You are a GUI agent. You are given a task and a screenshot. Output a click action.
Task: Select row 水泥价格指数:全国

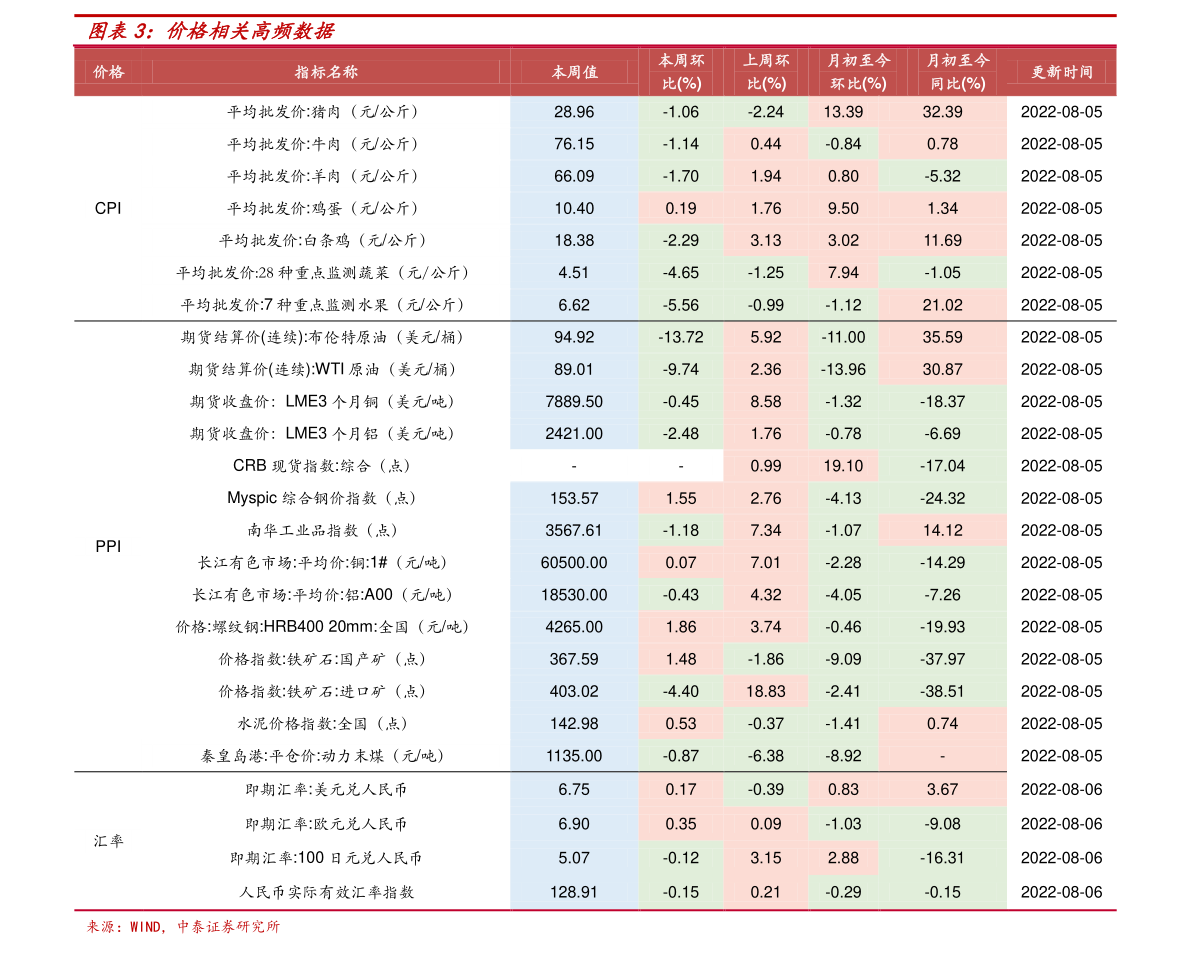[x=595, y=724]
